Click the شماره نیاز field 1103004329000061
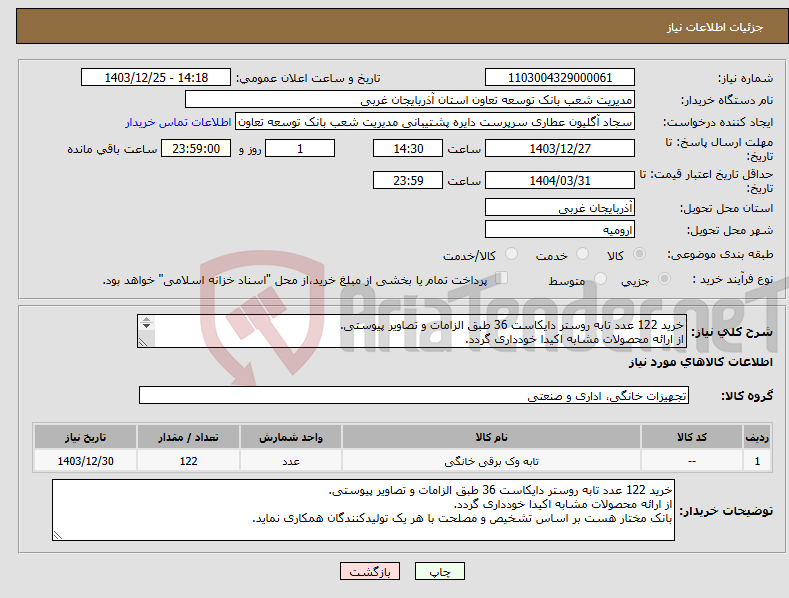Image resolution: width=789 pixels, height=598 pixels. click(560, 78)
